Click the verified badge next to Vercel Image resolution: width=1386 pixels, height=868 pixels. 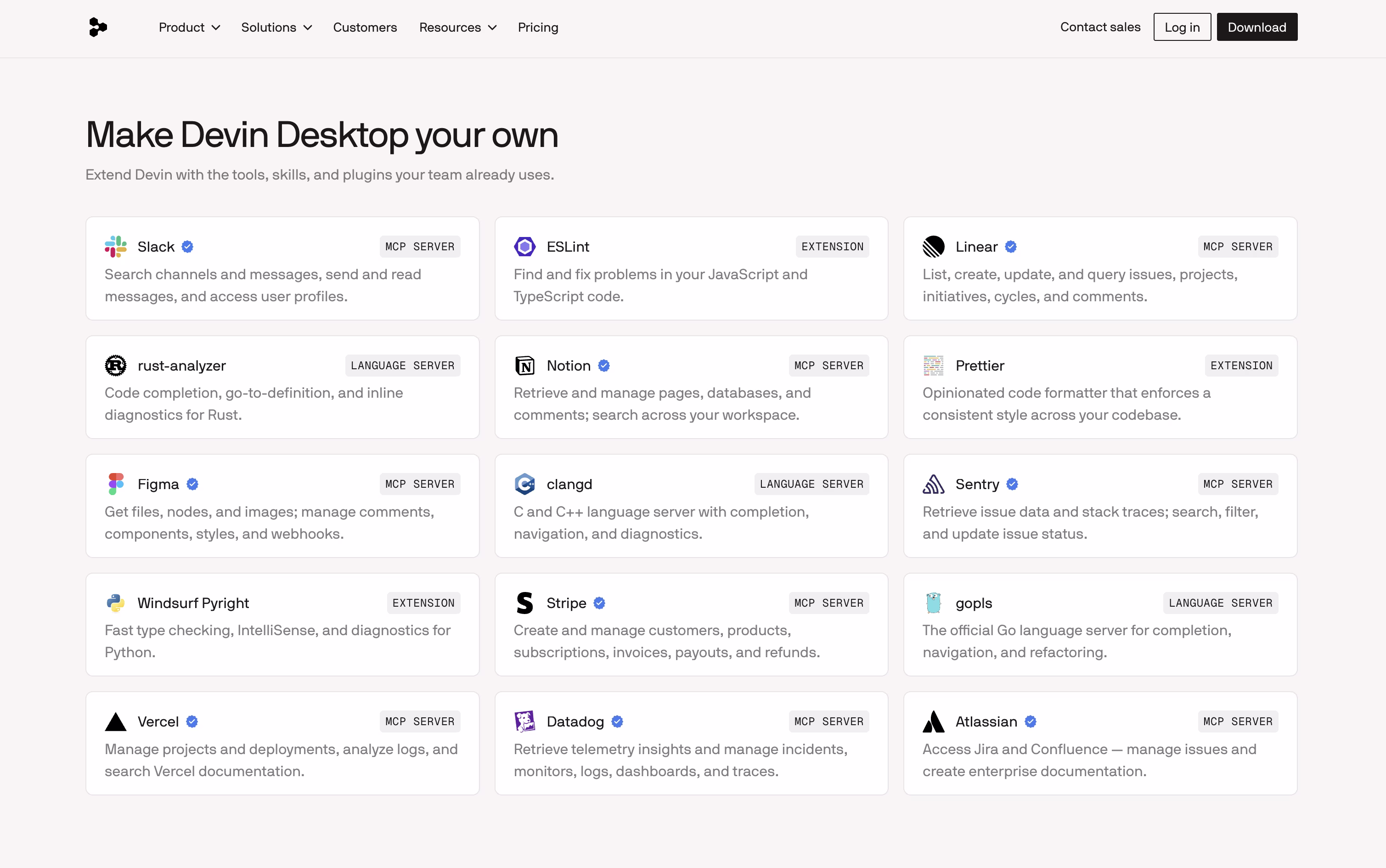192,721
